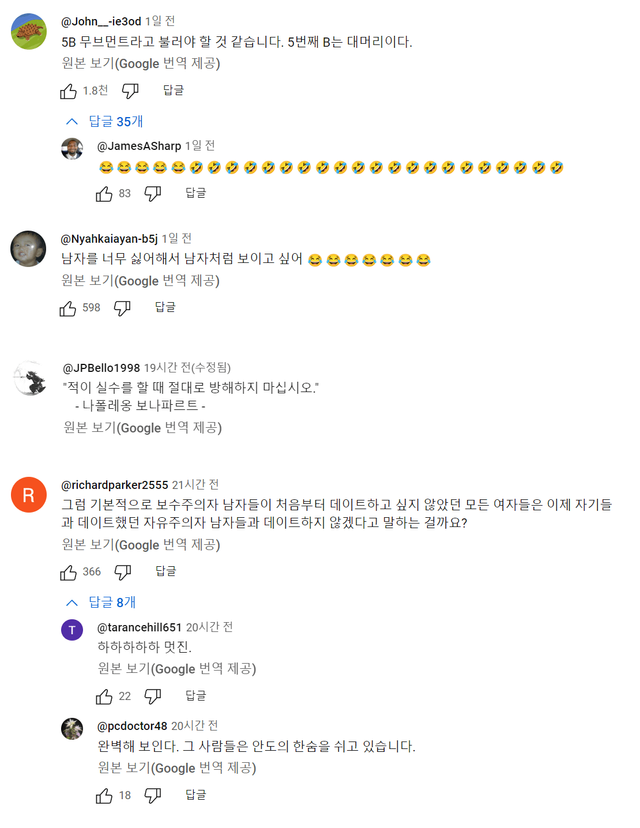Toggle dislike on @JamesASharp's emoji reply

pyautogui.click(x=152, y=194)
